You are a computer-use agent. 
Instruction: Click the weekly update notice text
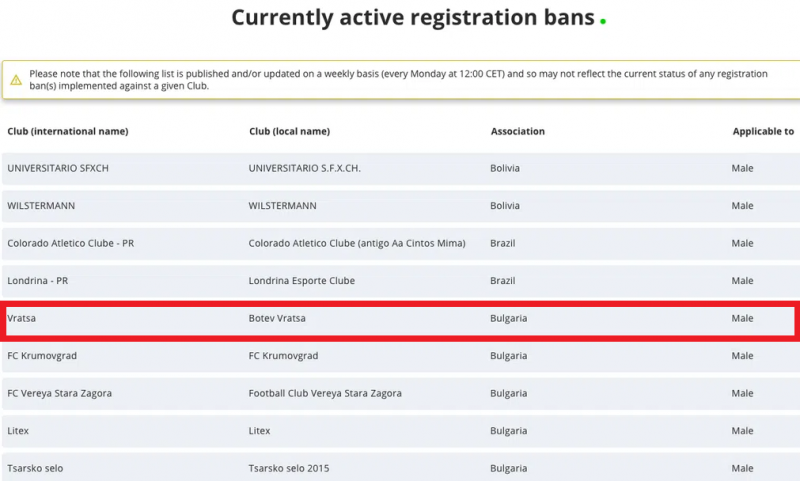click(x=398, y=80)
